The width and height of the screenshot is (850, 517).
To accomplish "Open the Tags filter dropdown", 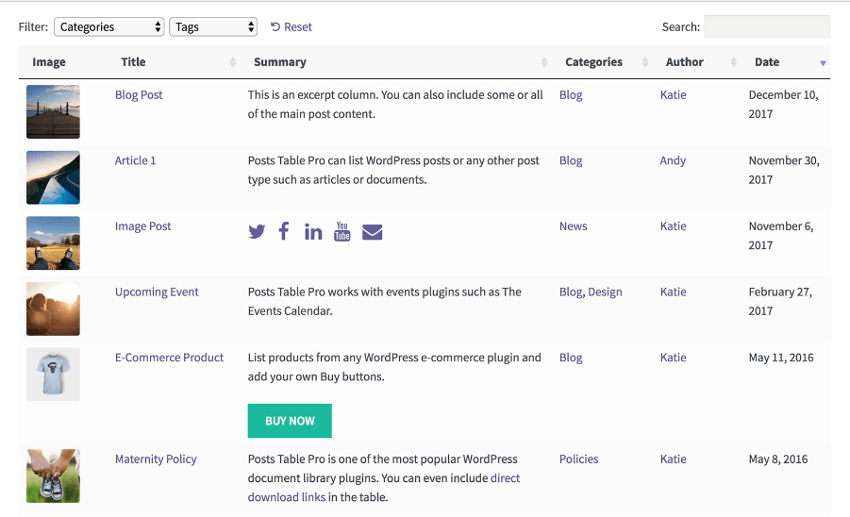I will coord(213,27).
